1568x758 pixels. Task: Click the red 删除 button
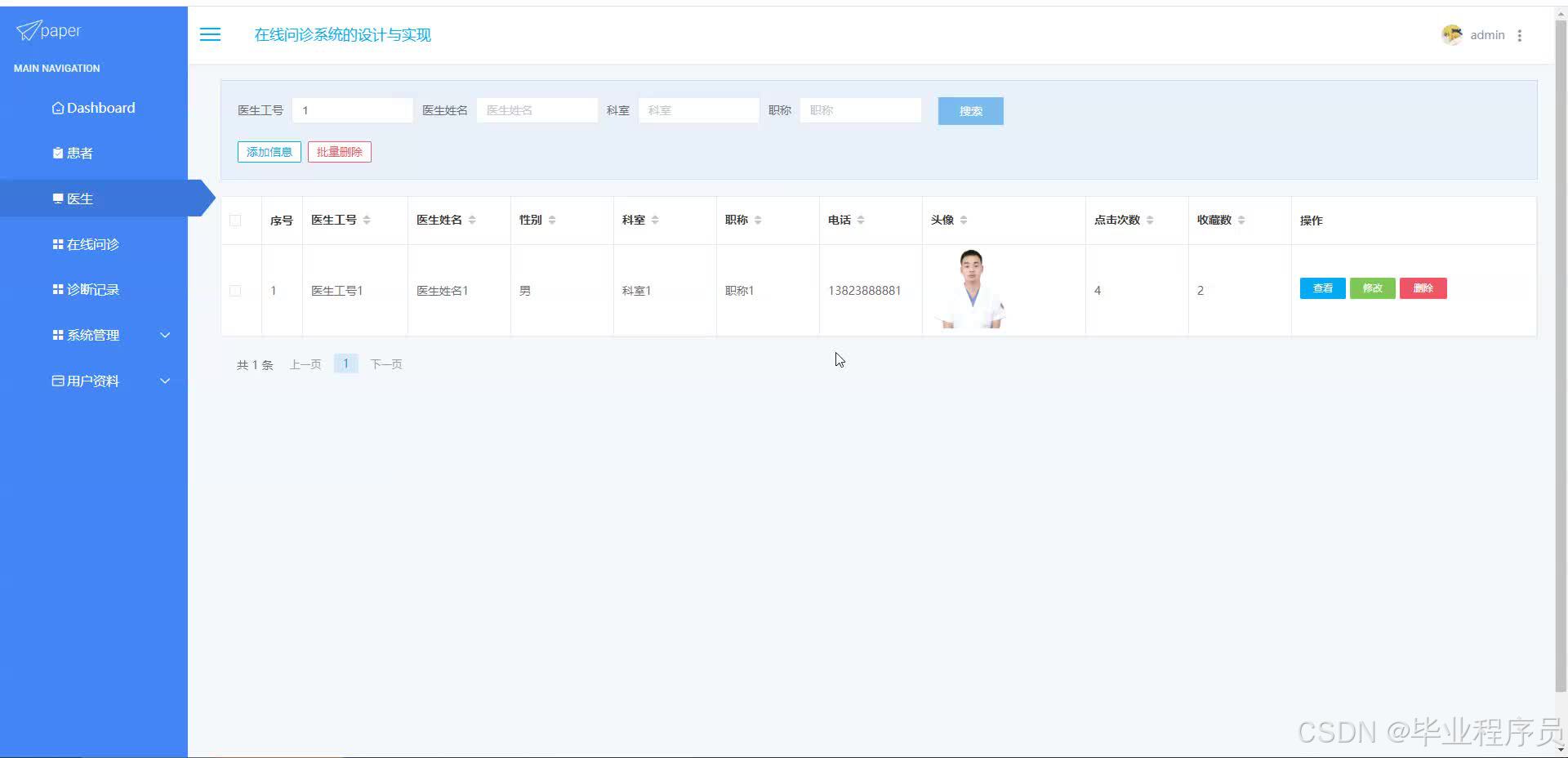[1423, 288]
